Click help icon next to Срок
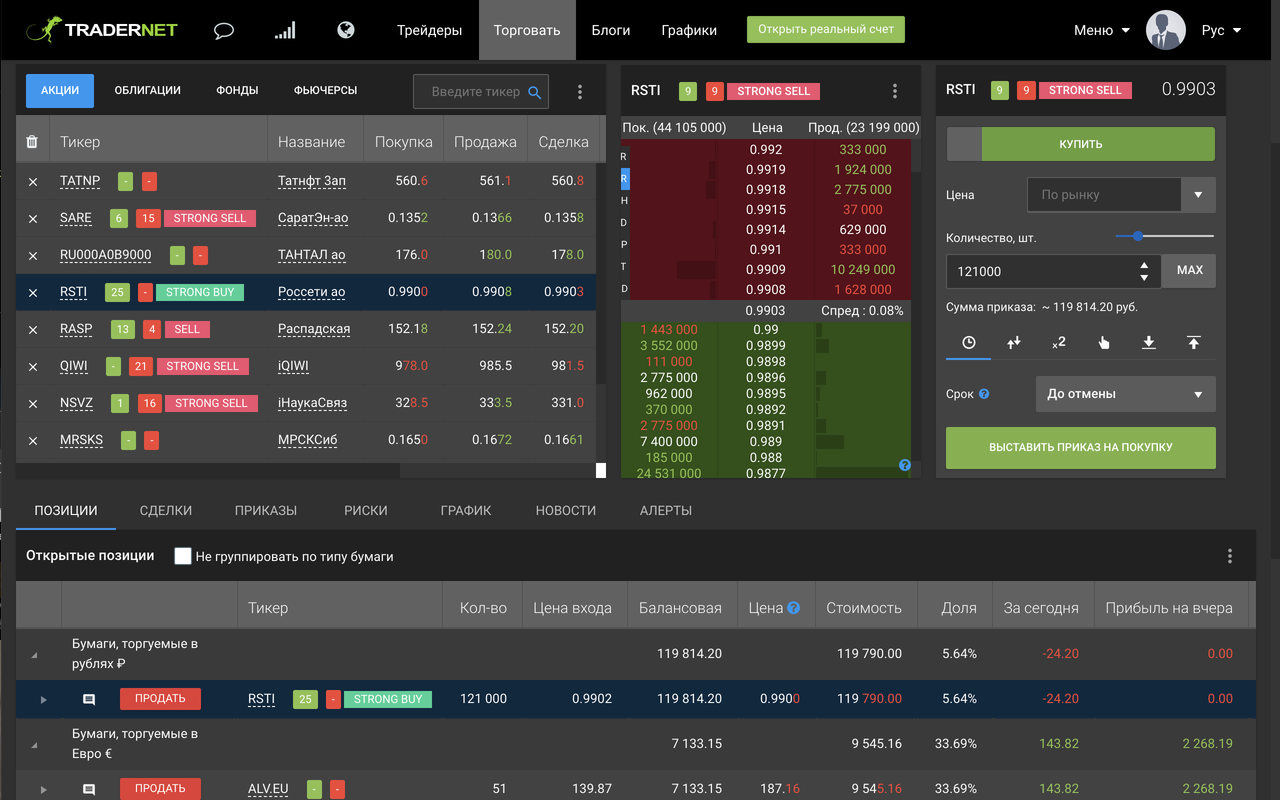This screenshot has height=800, width=1280. point(984,394)
